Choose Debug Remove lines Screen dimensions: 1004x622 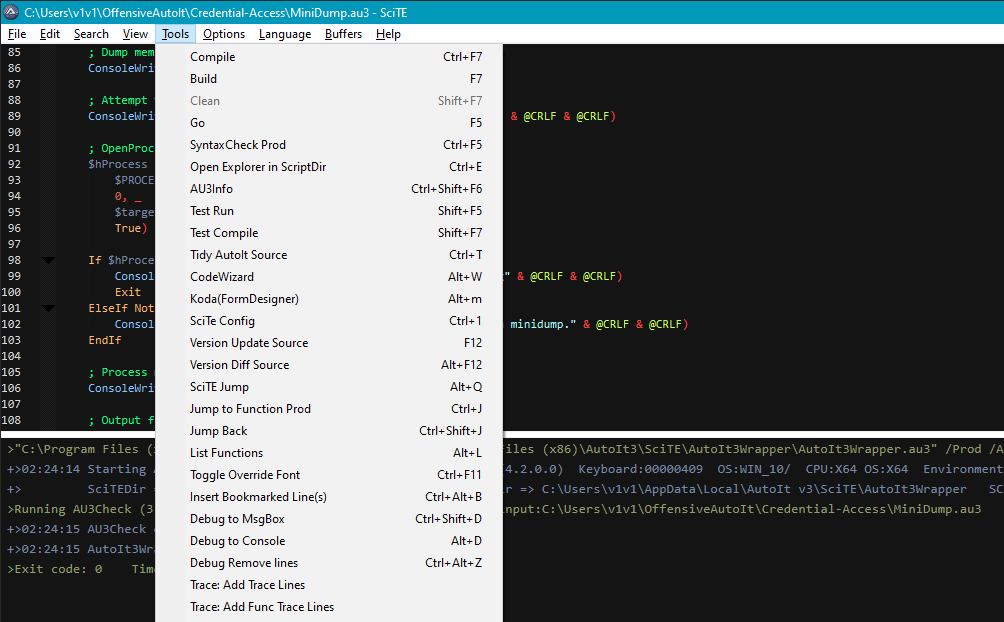(x=329, y=562)
